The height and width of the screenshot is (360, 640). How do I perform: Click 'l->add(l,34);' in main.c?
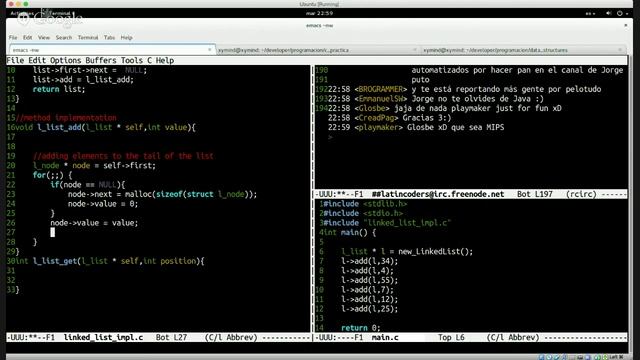pos(369,261)
